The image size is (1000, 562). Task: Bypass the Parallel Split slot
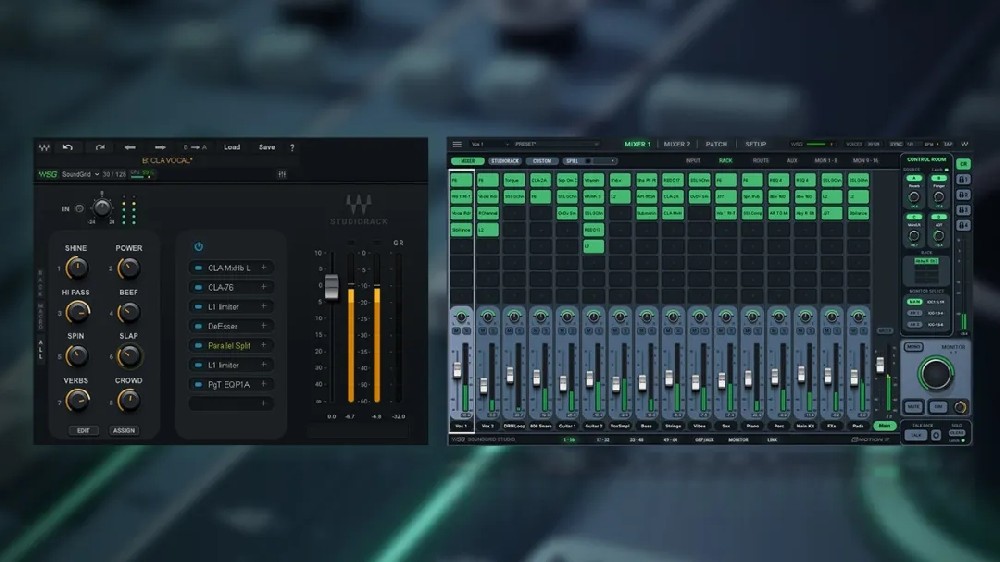point(198,346)
